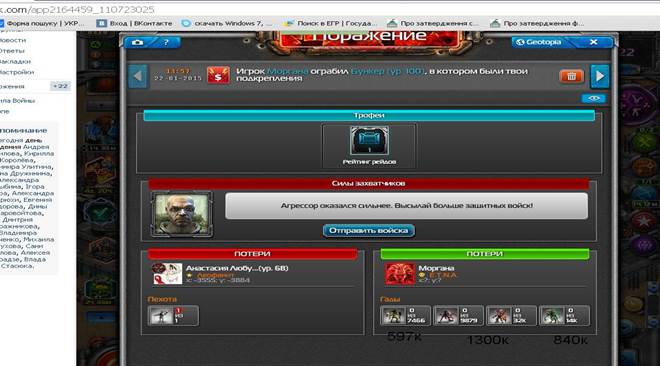Open the question mark help button

pyautogui.click(x=166, y=42)
